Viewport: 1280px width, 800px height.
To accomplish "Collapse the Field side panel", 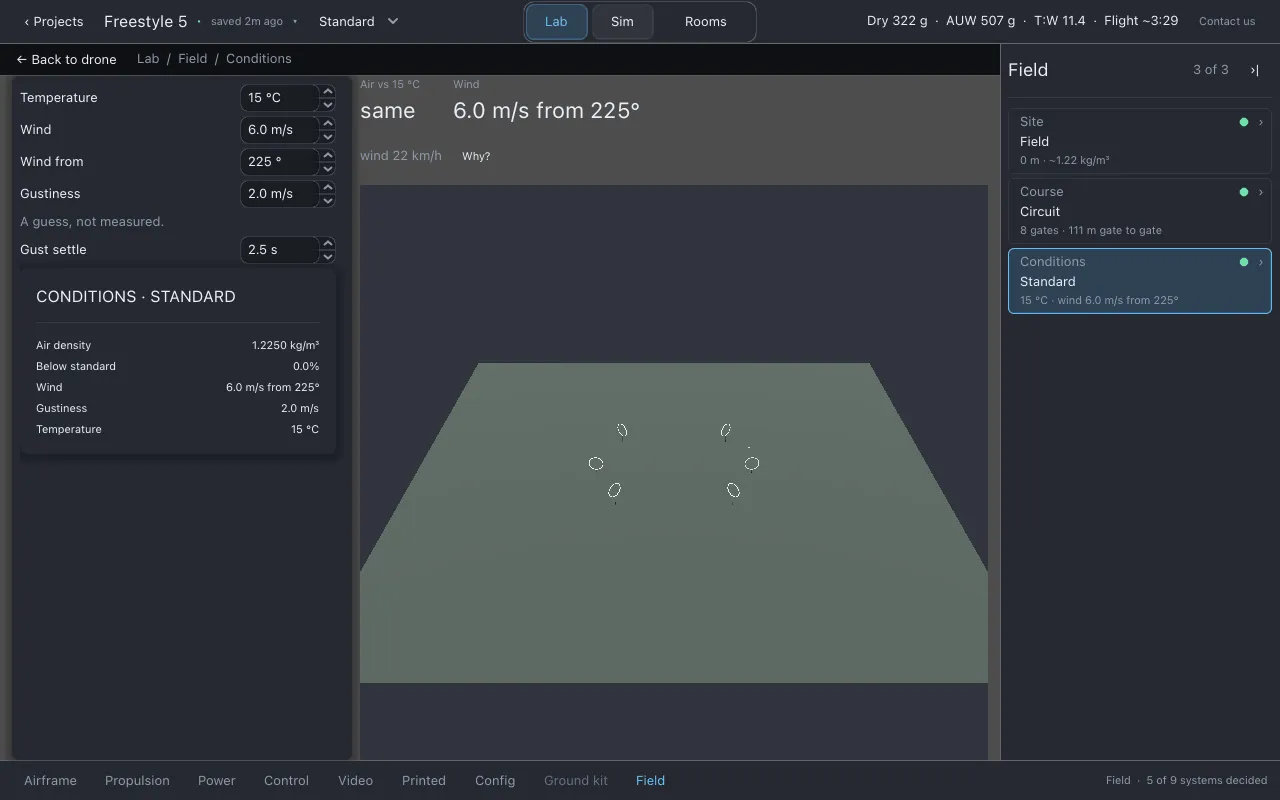I will (x=1254, y=70).
